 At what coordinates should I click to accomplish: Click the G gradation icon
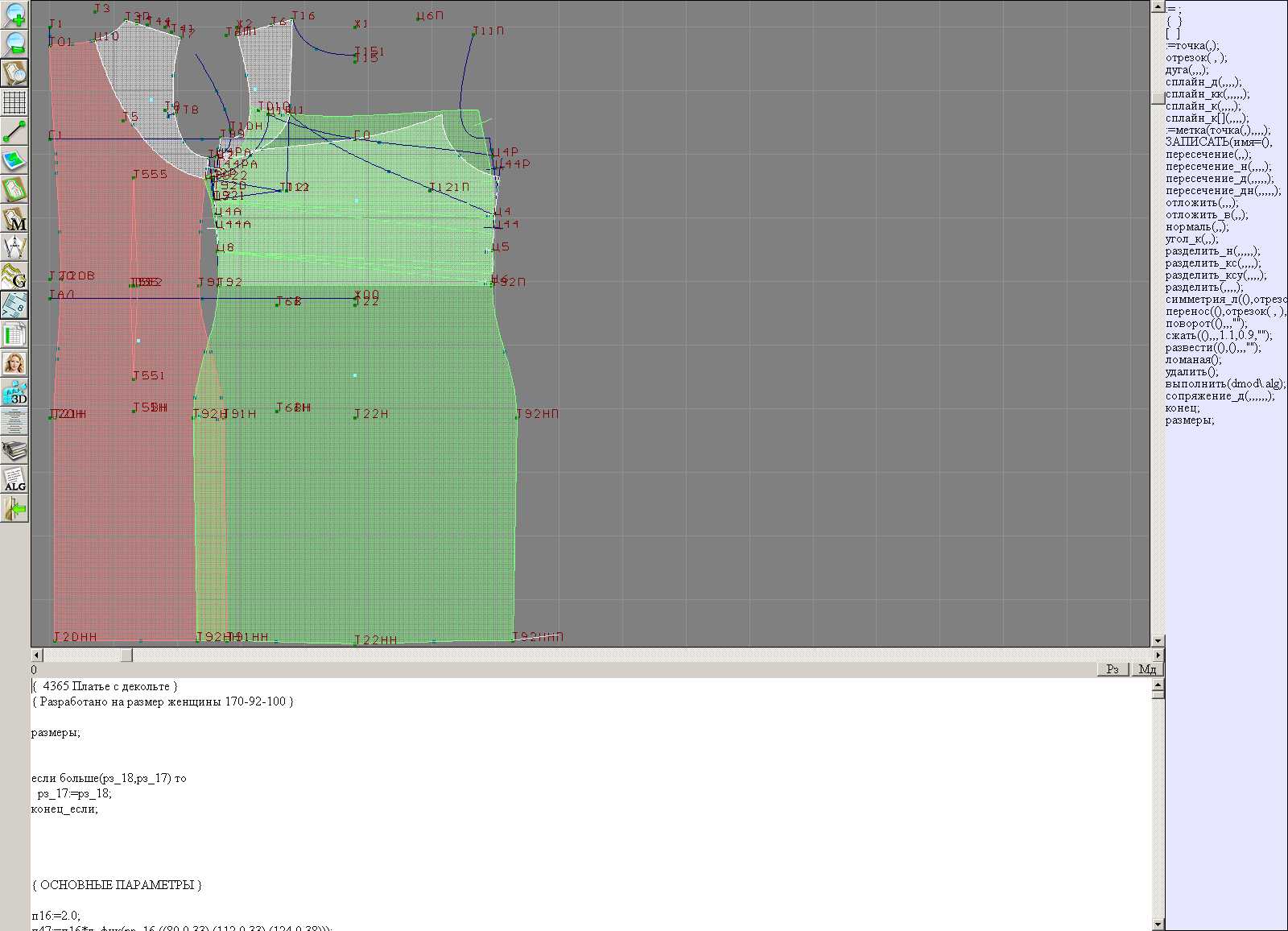pyautogui.click(x=14, y=277)
